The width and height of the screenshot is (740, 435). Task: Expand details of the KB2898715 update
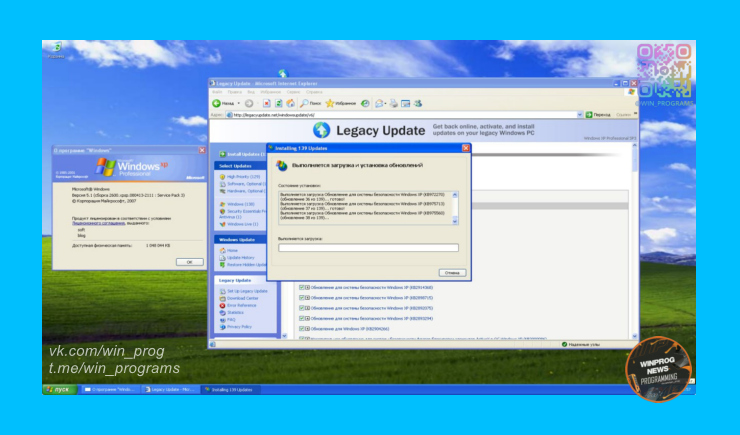coord(307,298)
